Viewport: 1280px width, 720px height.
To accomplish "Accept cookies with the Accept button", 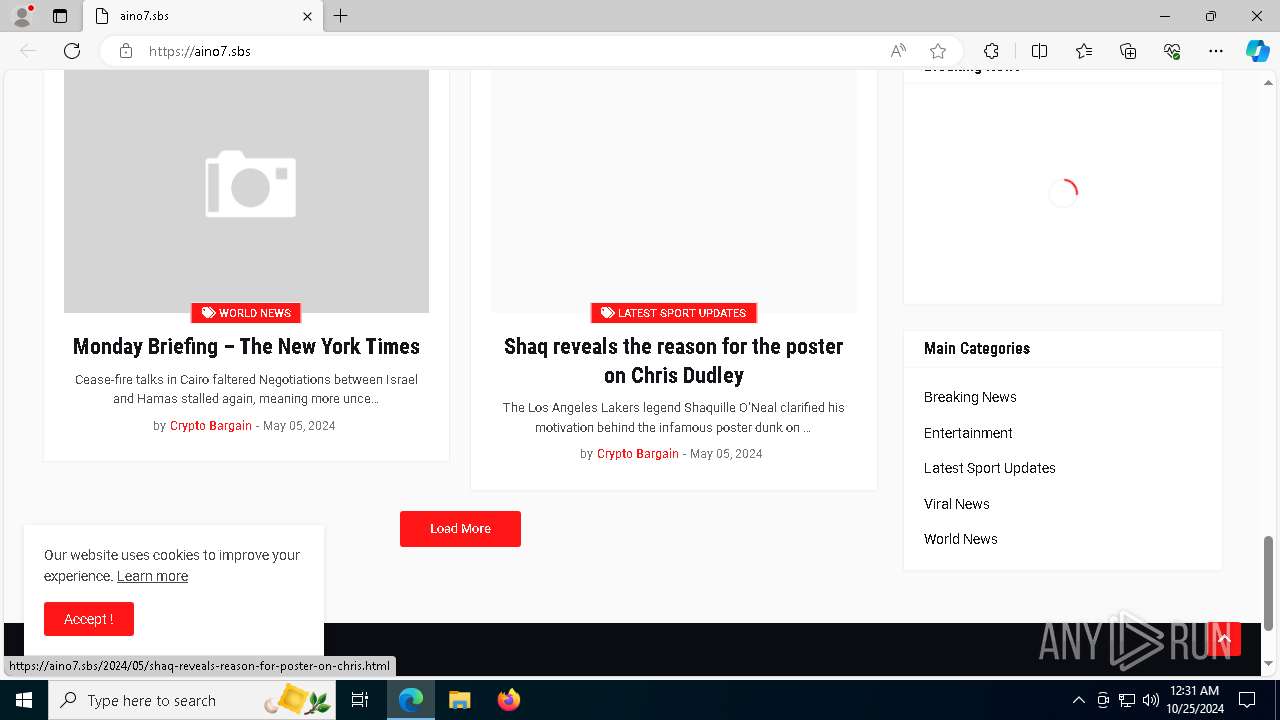I will tap(89, 619).
